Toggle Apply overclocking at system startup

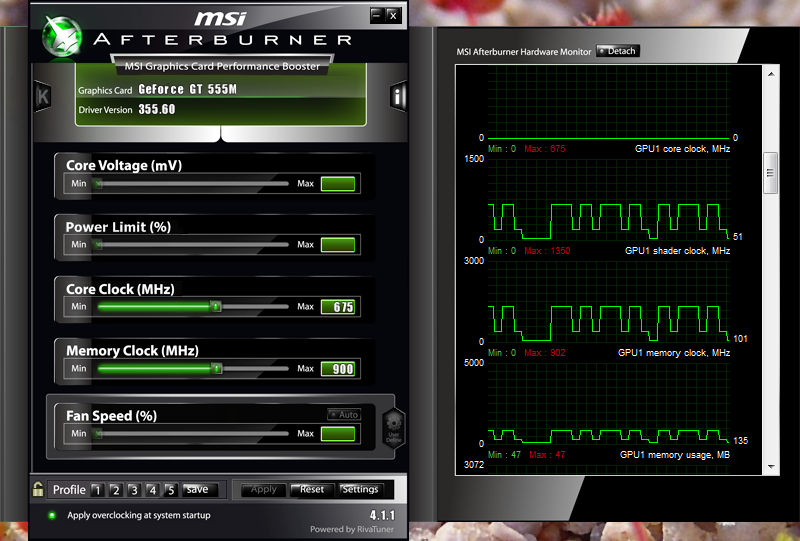(52, 515)
